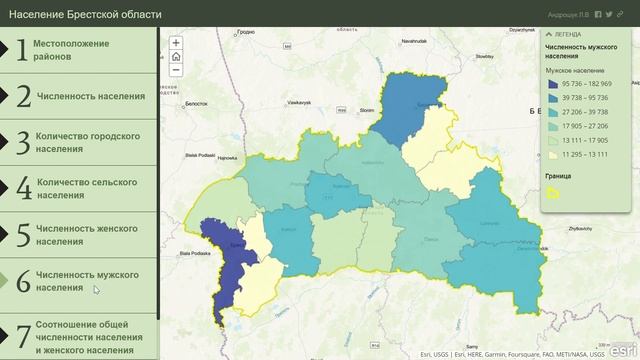
Task: Click the esri logo
Action: (623, 351)
